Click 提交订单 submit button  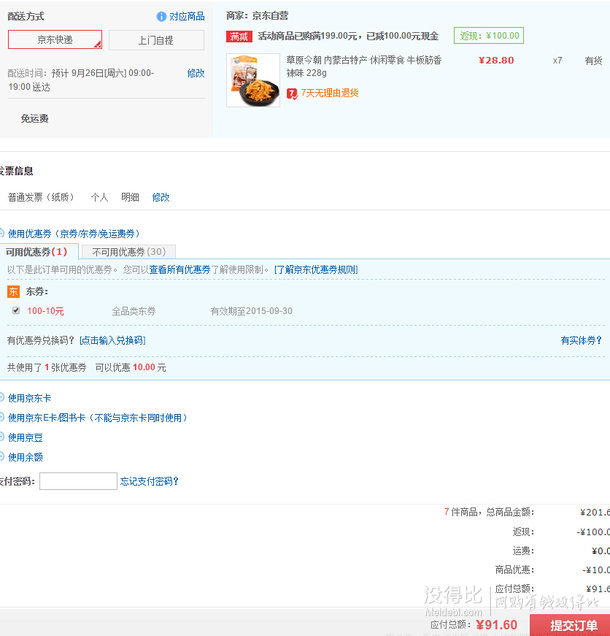(570, 625)
